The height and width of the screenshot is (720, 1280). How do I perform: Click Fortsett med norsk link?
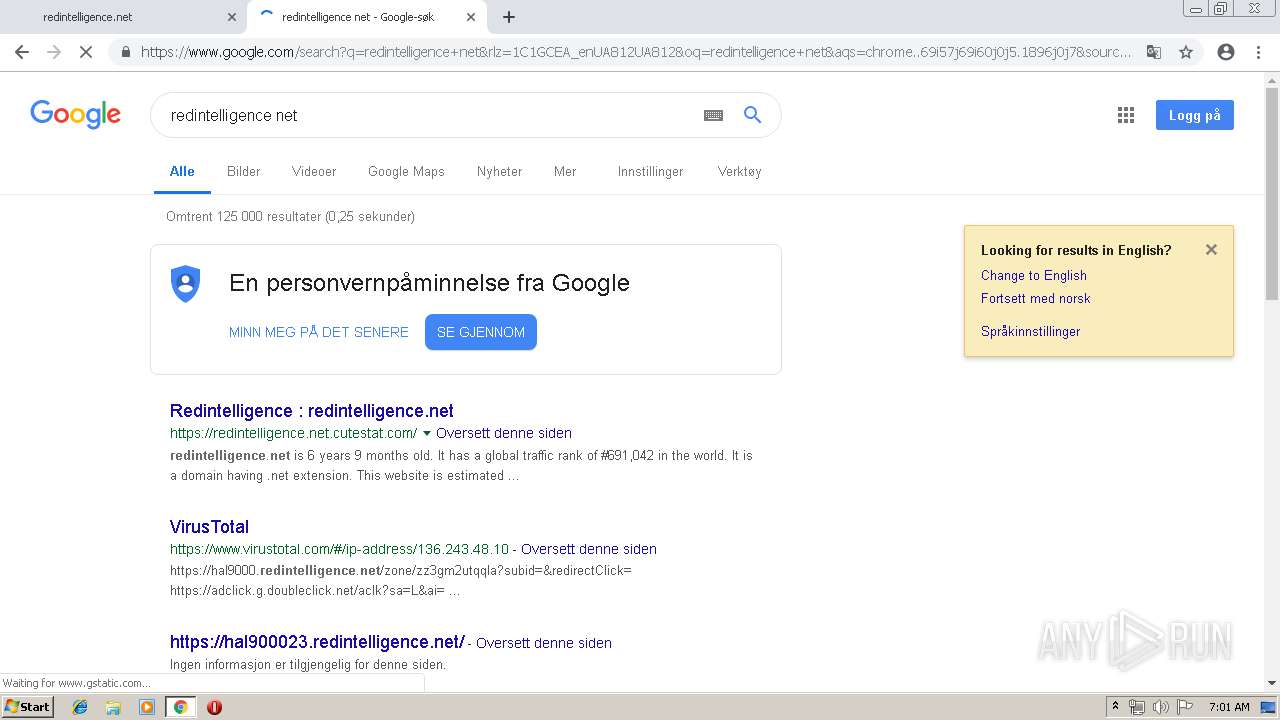coord(1035,298)
